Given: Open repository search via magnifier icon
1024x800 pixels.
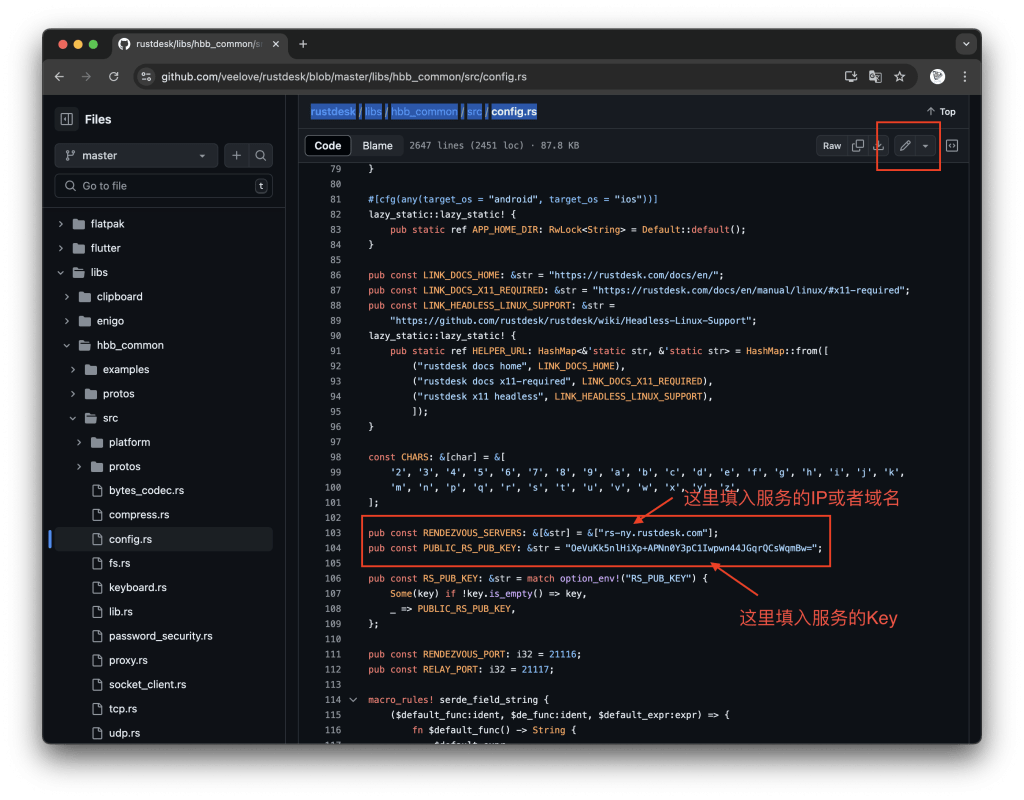Looking at the screenshot, I should click(259, 155).
